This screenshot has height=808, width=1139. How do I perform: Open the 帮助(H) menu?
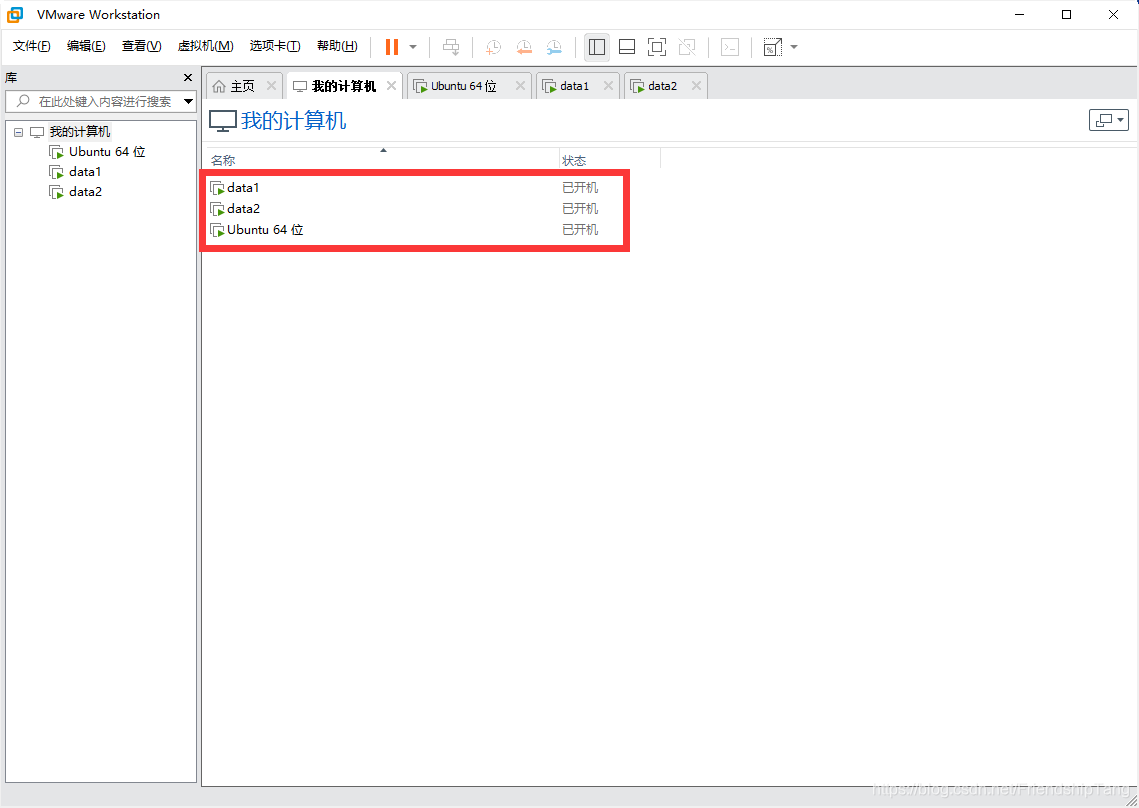pyautogui.click(x=338, y=46)
